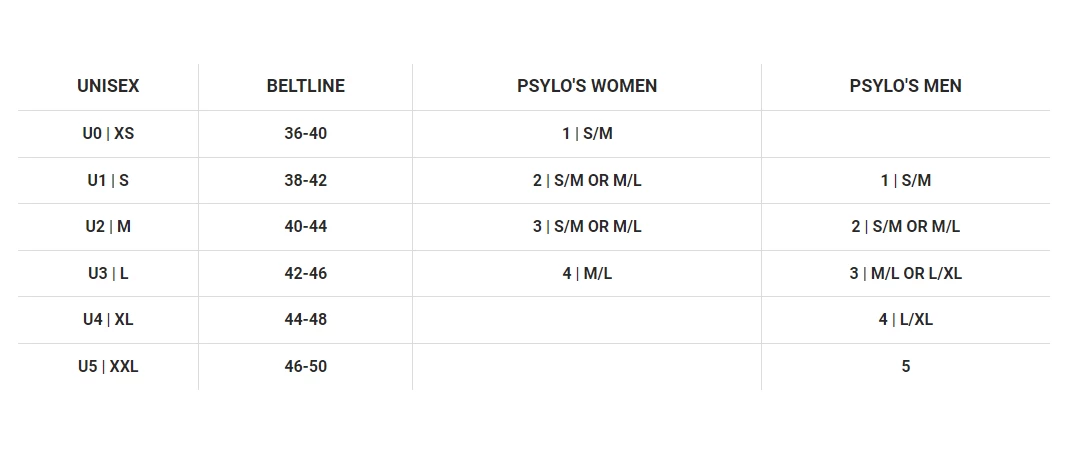
Task: Select the 46-50 beltline cell
Action: click(x=305, y=366)
